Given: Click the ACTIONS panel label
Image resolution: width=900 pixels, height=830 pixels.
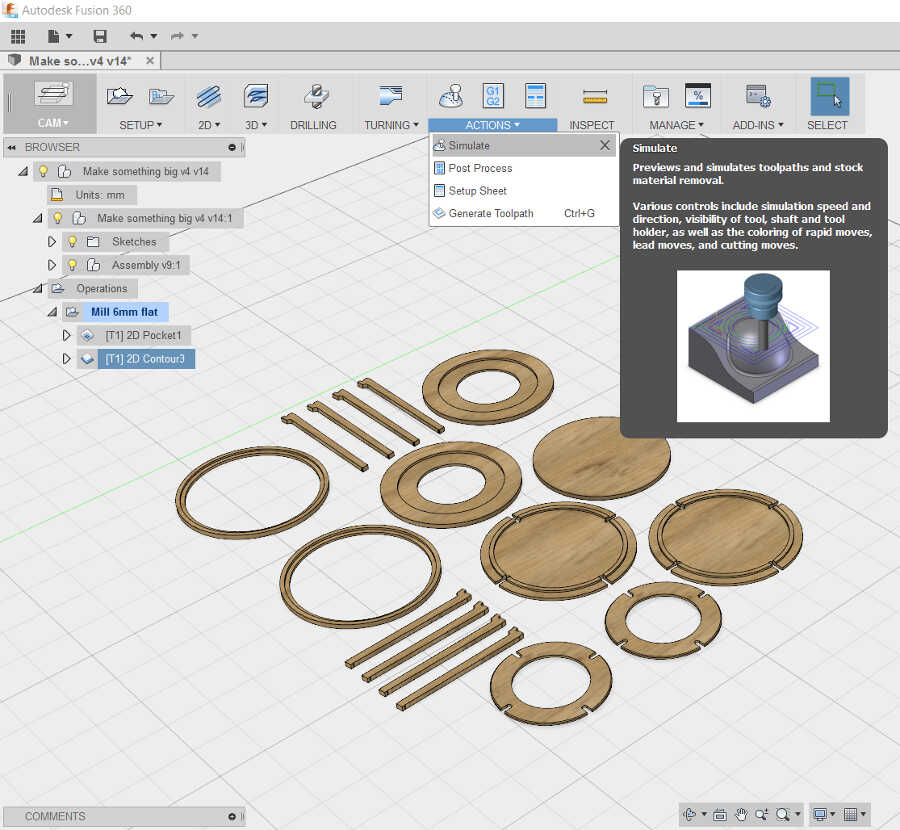Looking at the screenshot, I should [492, 125].
